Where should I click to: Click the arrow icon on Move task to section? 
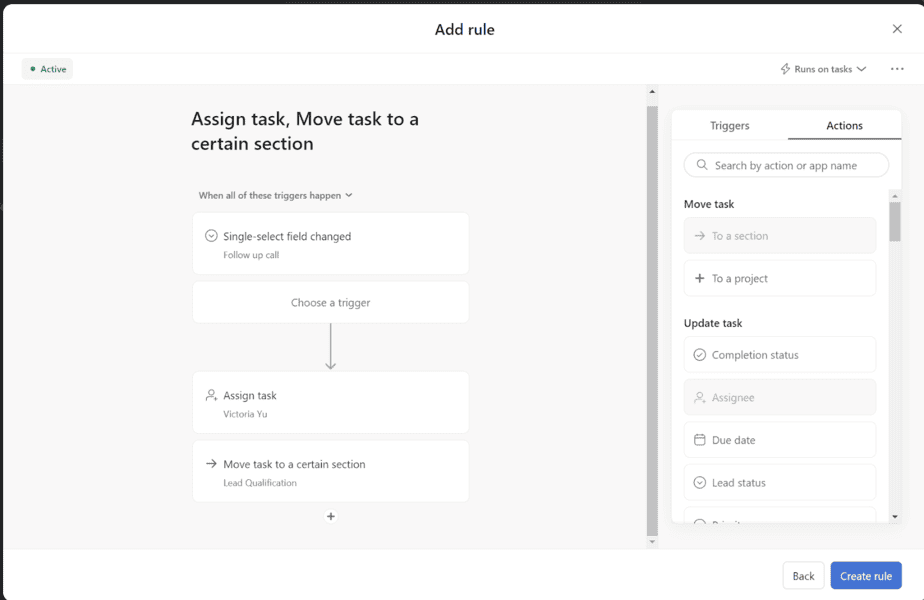(x=211, y=463)
